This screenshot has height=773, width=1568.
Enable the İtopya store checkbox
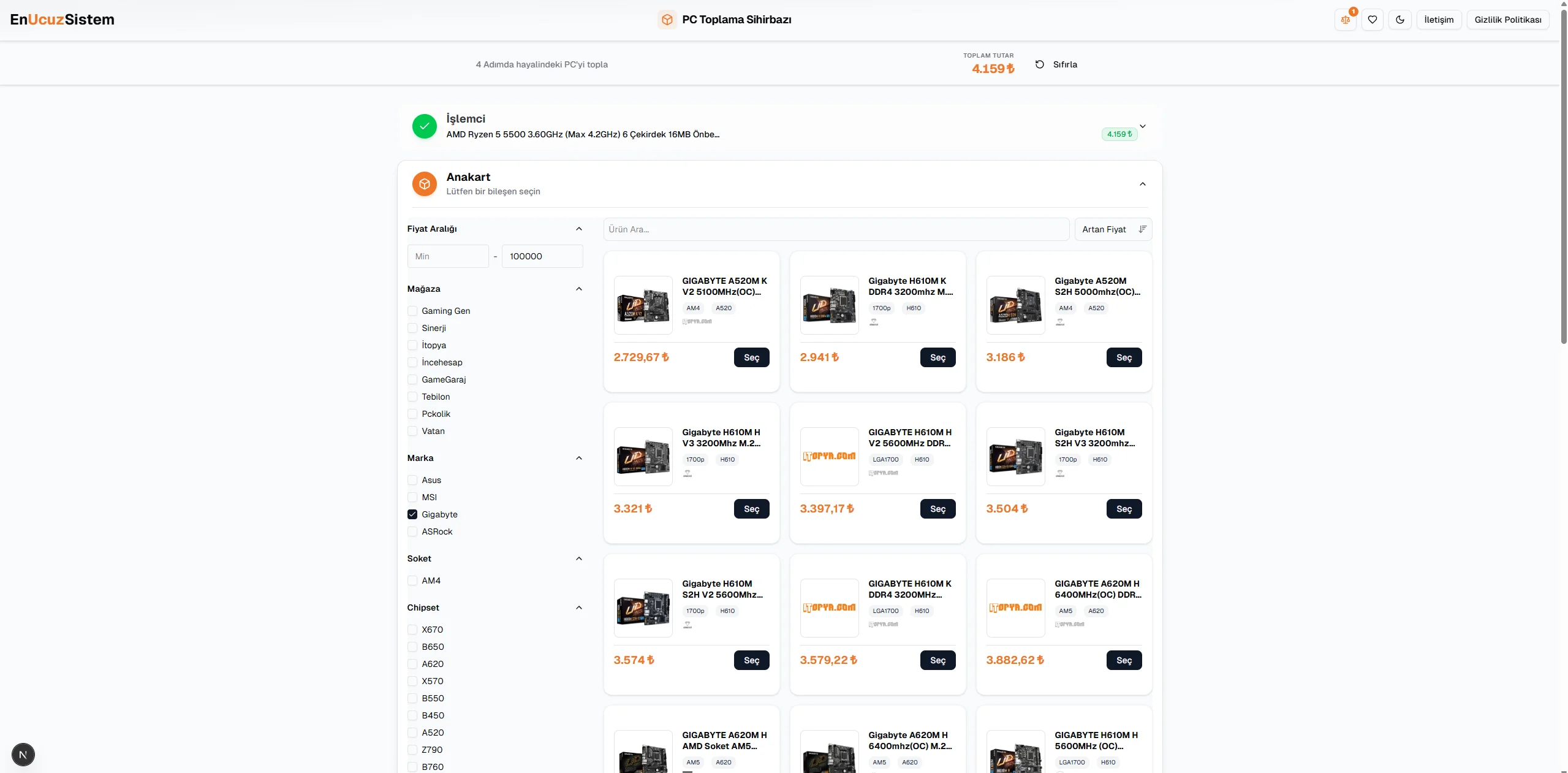click(x=412, y=345)
